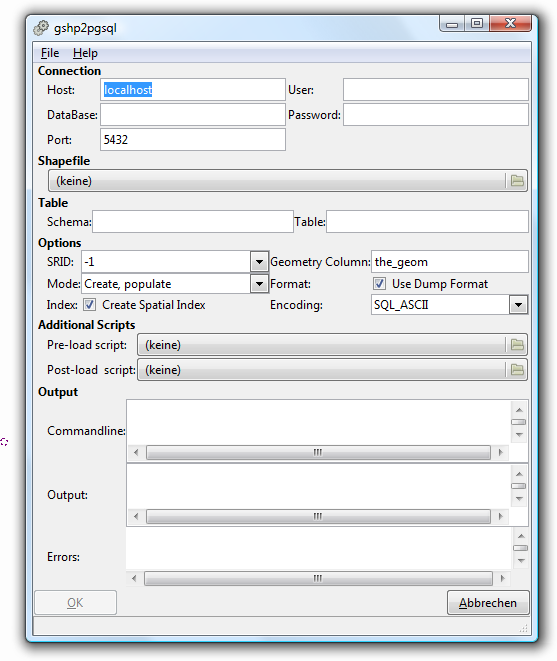Choose Pre-load script (keine) button
Image resolution: width=557 pixels, height=661 pixels.
(332, 345)
